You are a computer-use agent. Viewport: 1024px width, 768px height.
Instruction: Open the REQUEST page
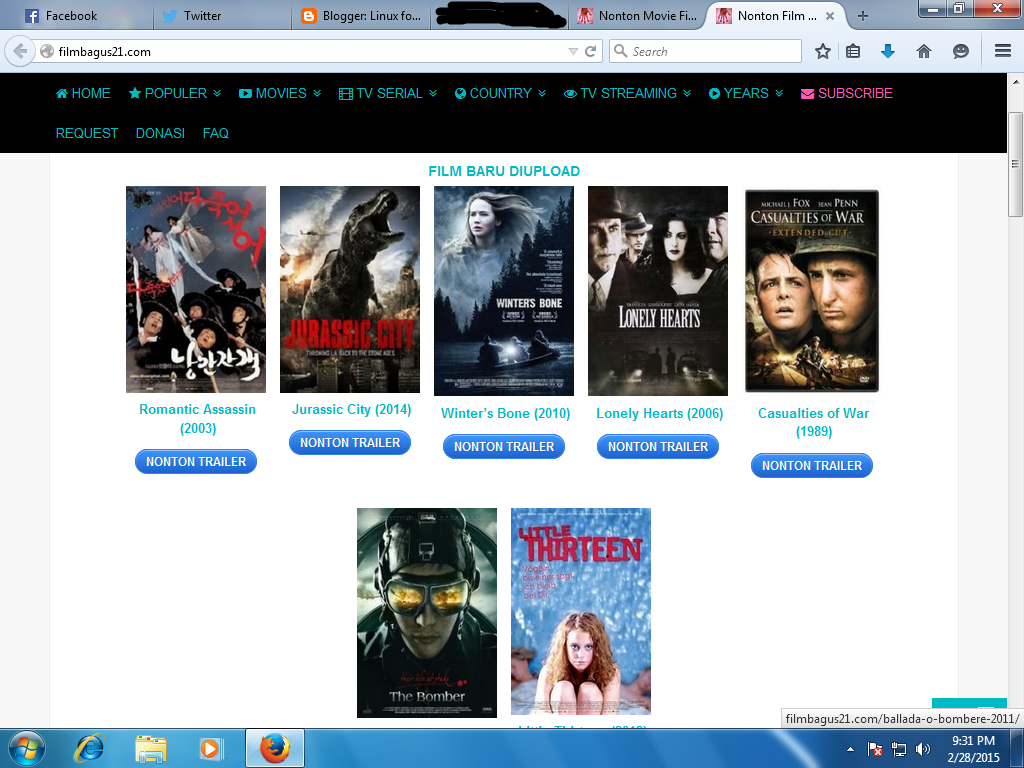(x=87, y=133)
